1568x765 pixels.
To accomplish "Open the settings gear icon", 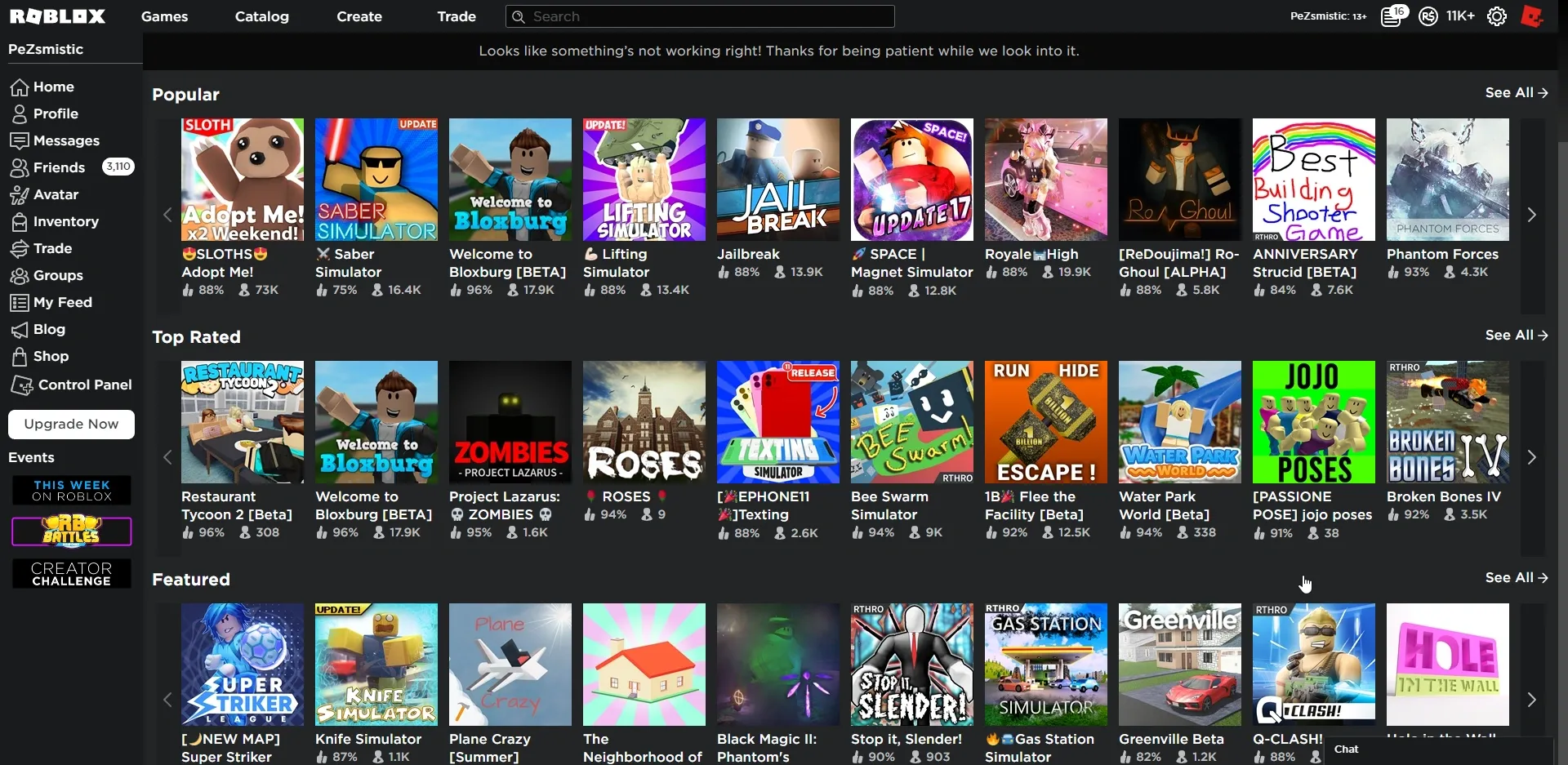I will tap(1496, 16).
